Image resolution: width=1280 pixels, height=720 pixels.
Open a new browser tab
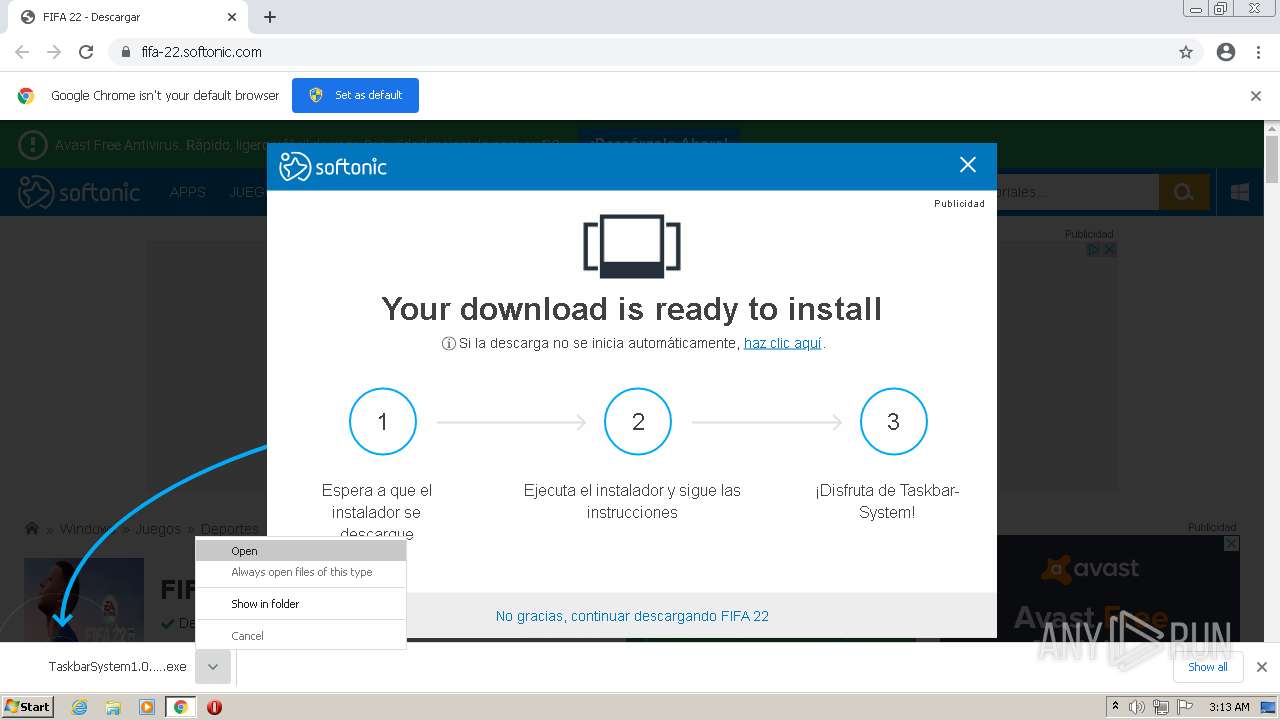pyautogui.click(x=270, y=17)
